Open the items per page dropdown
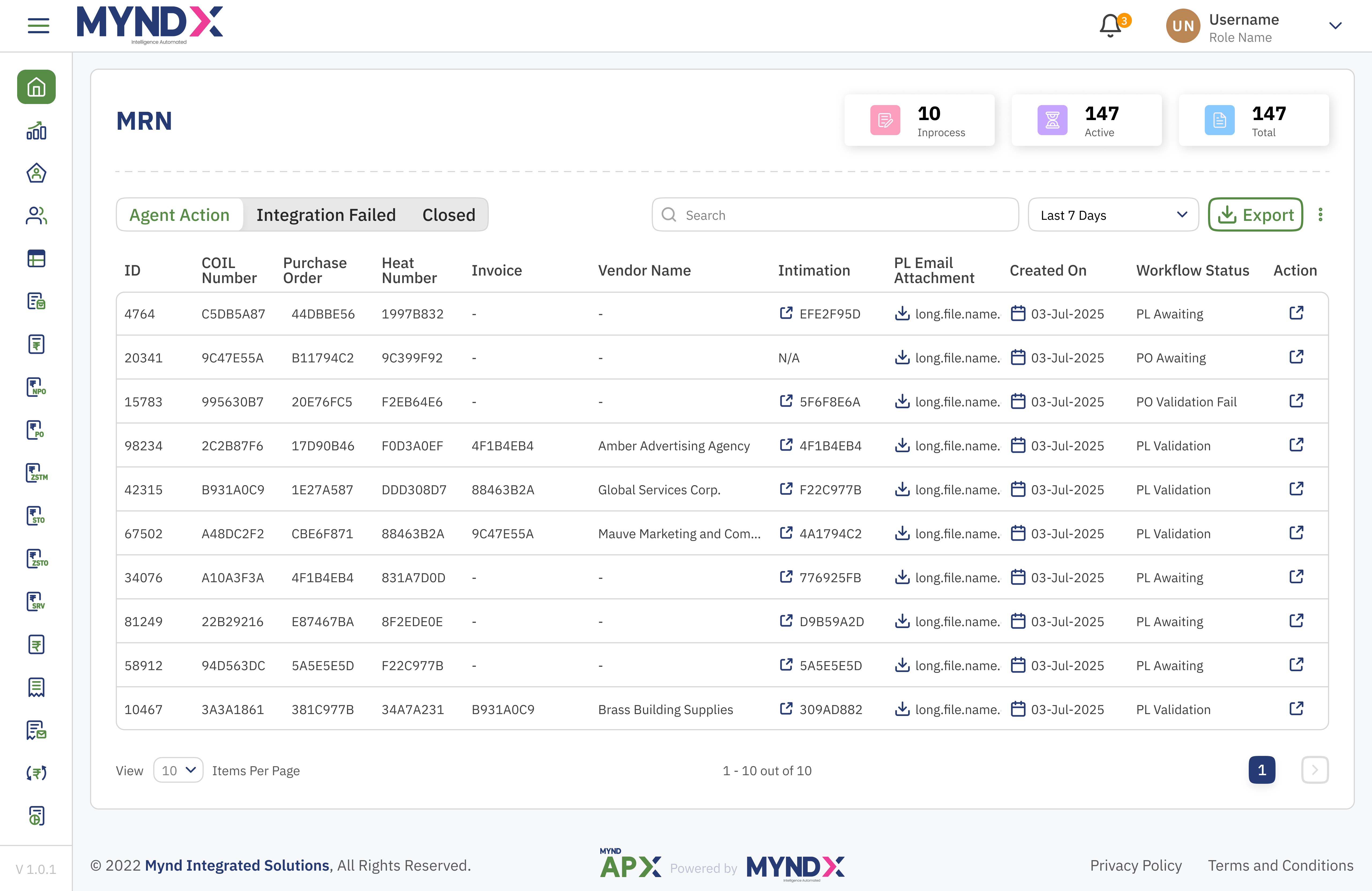The width and height of the screenshot is (1372, 891). (178, 770)
